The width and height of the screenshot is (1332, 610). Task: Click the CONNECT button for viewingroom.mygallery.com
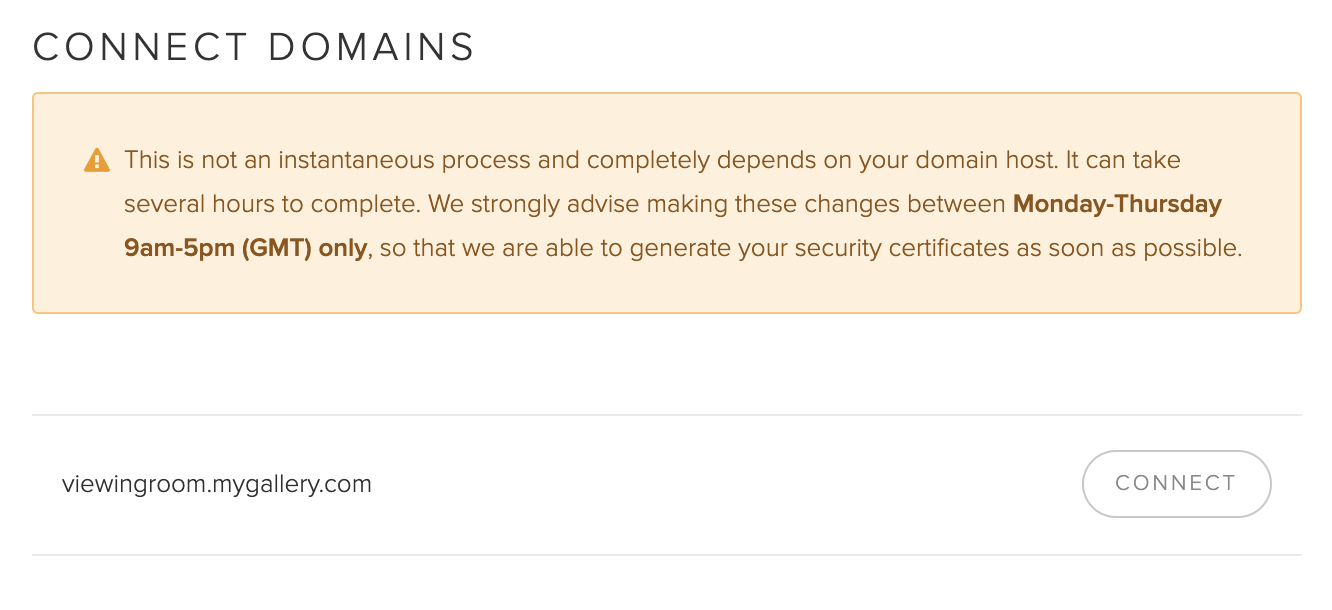point(1176,484)
